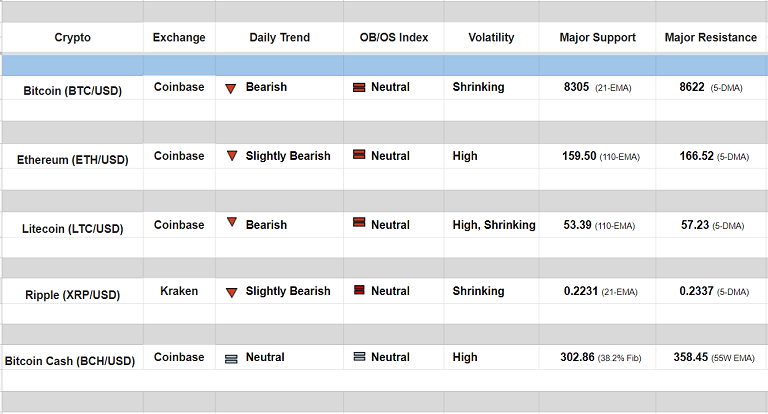Click Litecoin's red OB/OS index icon
768x414 pixels.
click(359, 224)
